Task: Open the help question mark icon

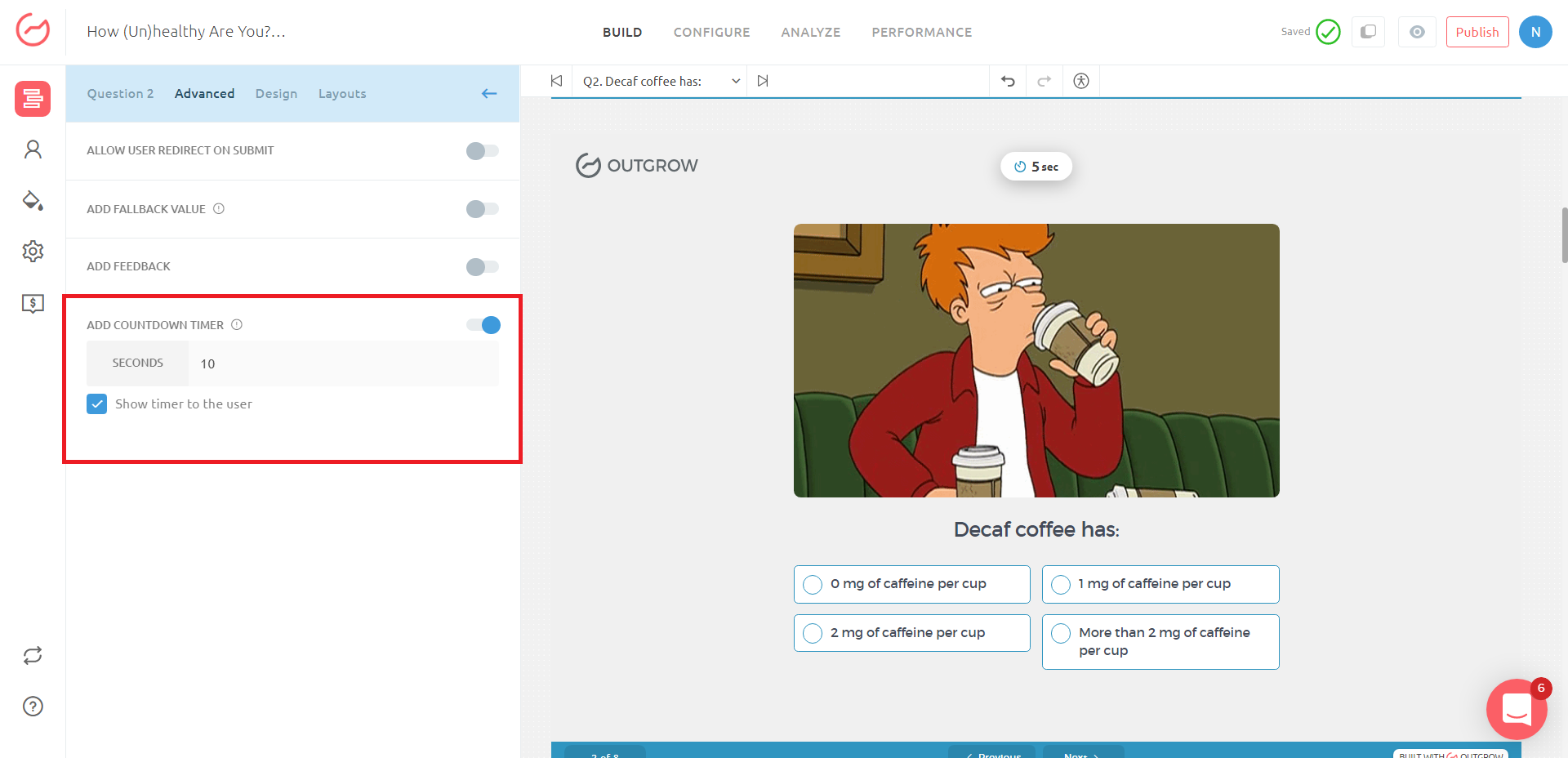Action: pos(33,707)
